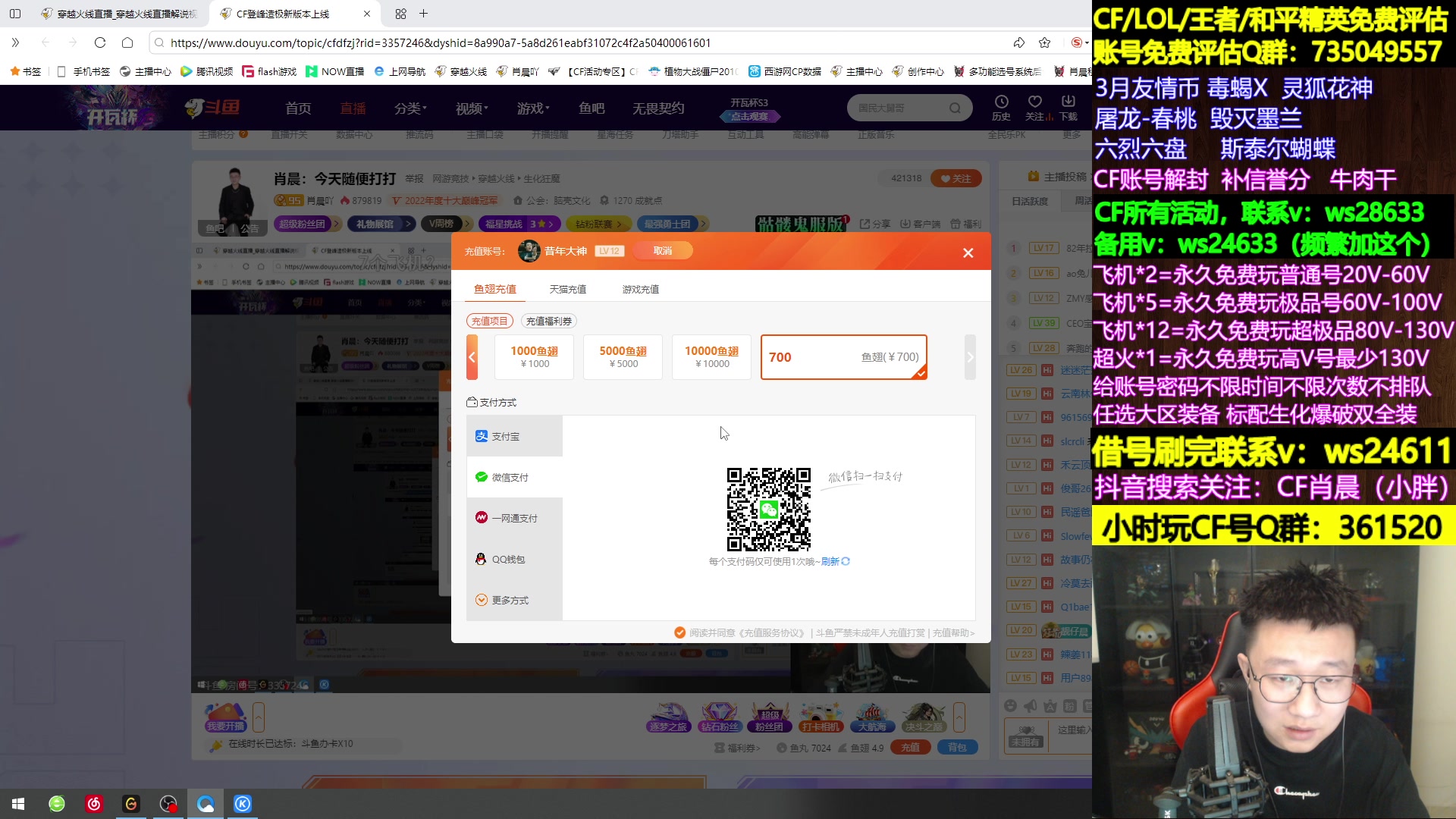Open the 大航海 gift icon
1456x819 pixels.
pyautogui.click(x=872, y=717)
